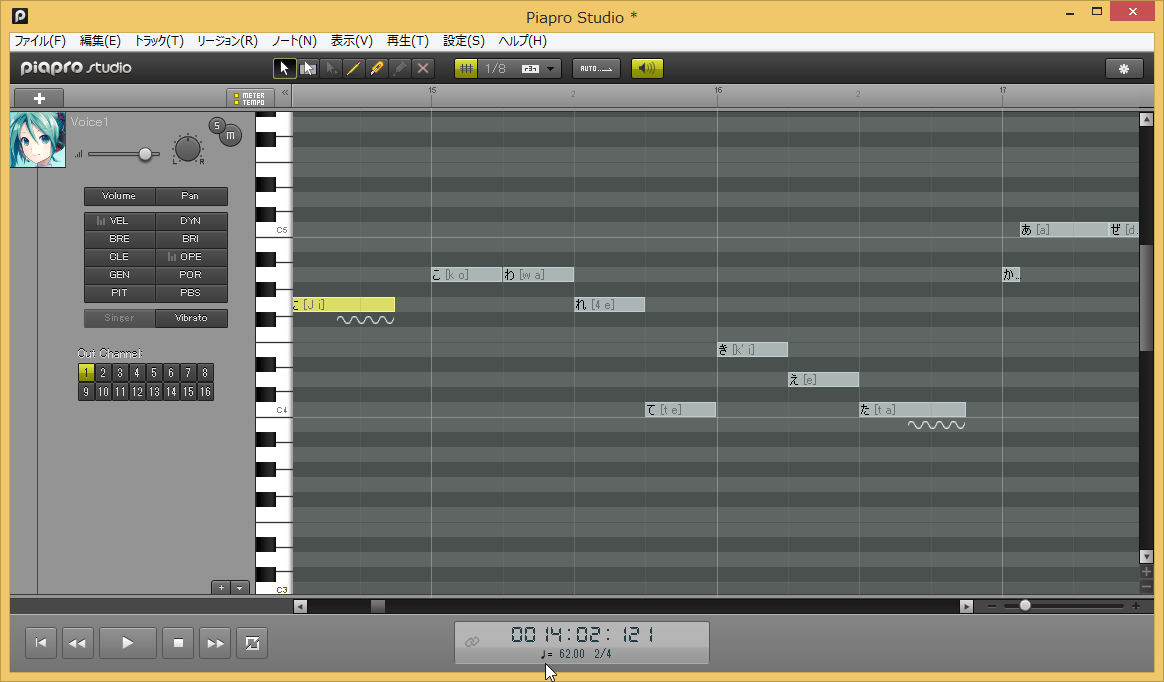This screenshot has height=682, width=1164.
Task: Click the Voice1 volume slider knob
Action: pos(146,154)
